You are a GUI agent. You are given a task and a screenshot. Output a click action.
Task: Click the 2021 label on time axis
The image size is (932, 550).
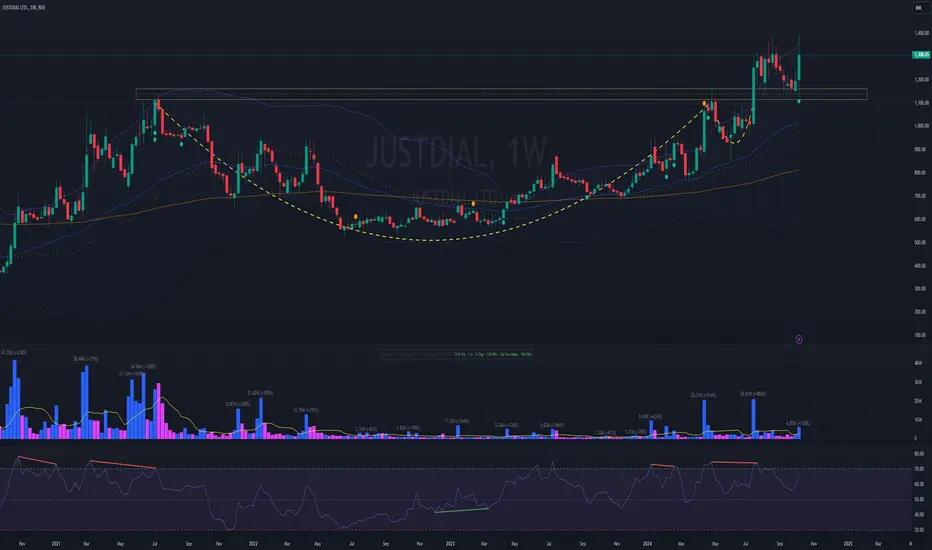56,543
